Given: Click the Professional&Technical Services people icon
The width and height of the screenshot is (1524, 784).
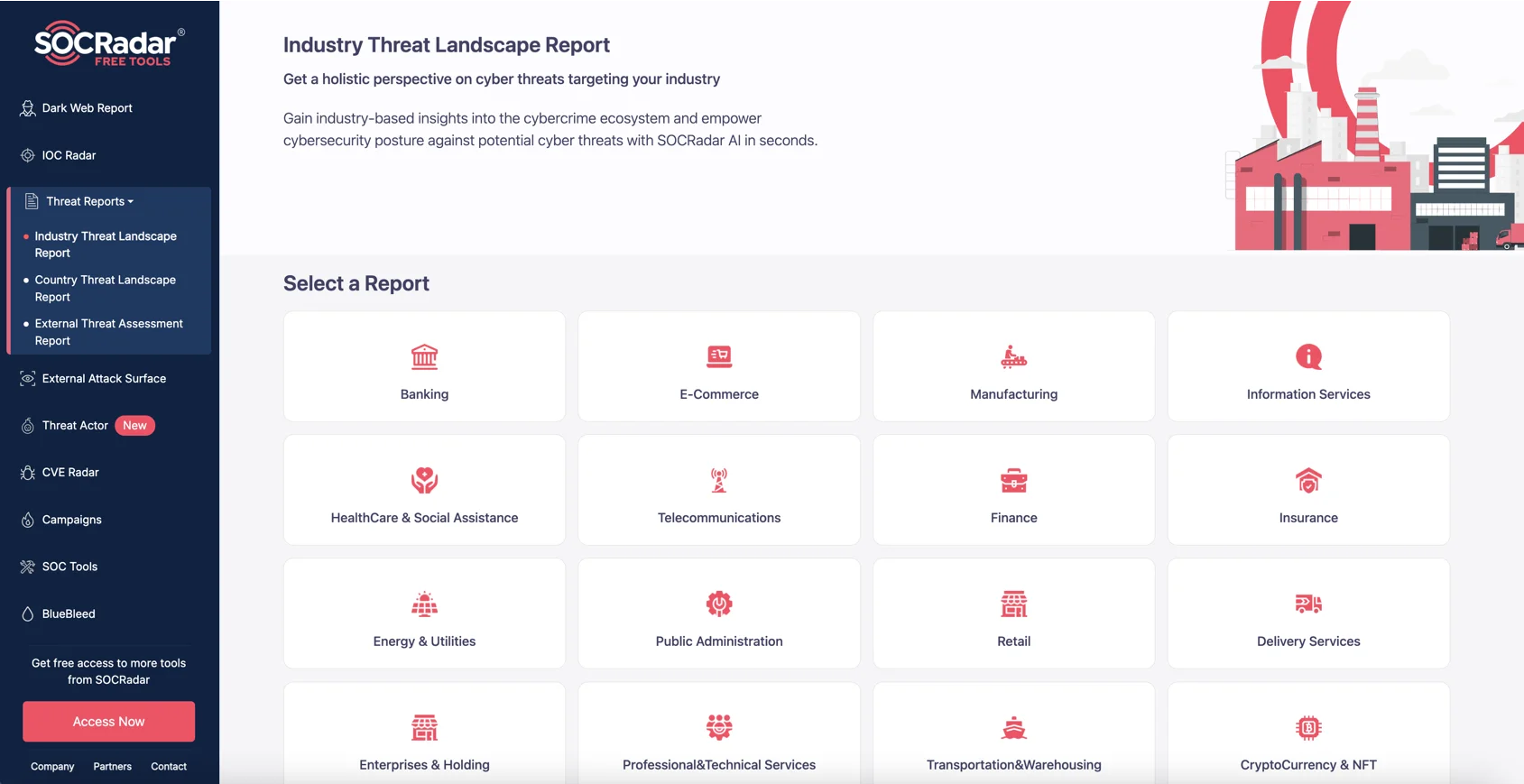Looking at the screenshot, I should (x=719, y=727).
